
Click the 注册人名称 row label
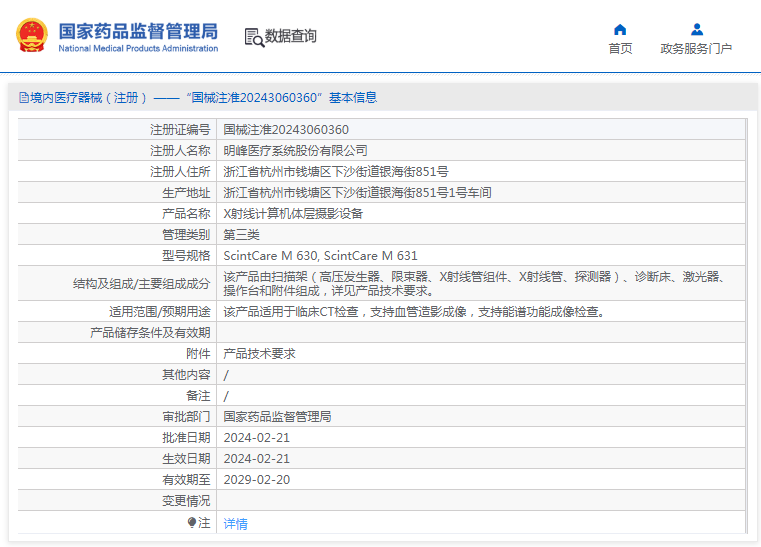click(x=180, y=150)
